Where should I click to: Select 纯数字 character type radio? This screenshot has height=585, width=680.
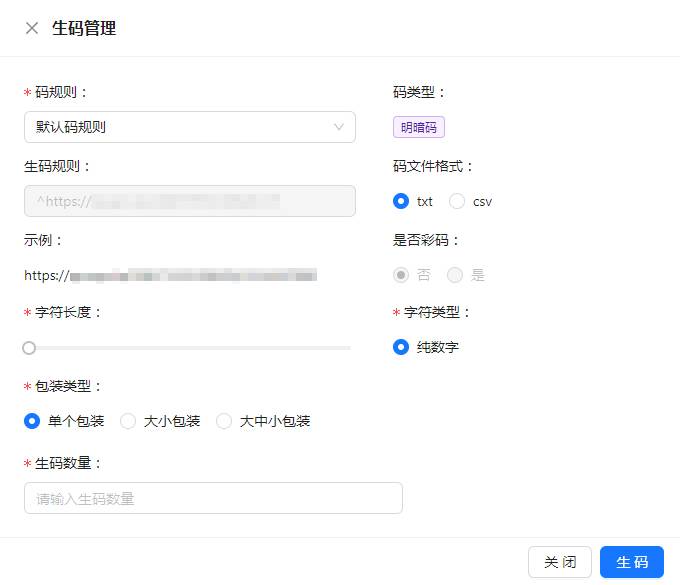(x=401, y=347)
